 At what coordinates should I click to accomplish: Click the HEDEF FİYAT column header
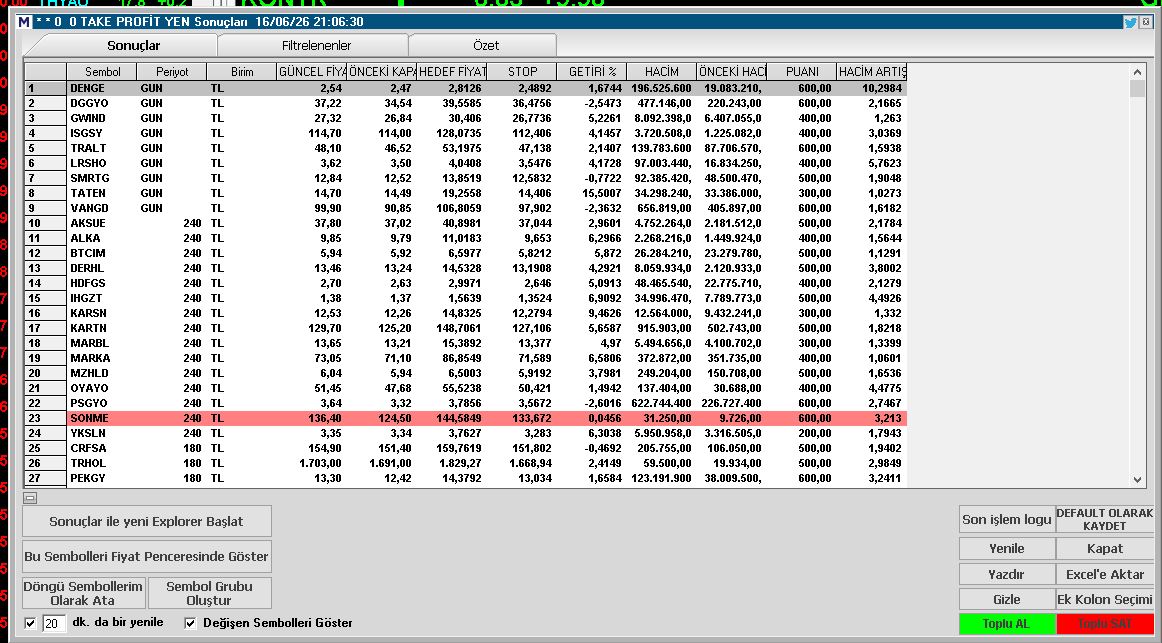pos(452,72)
